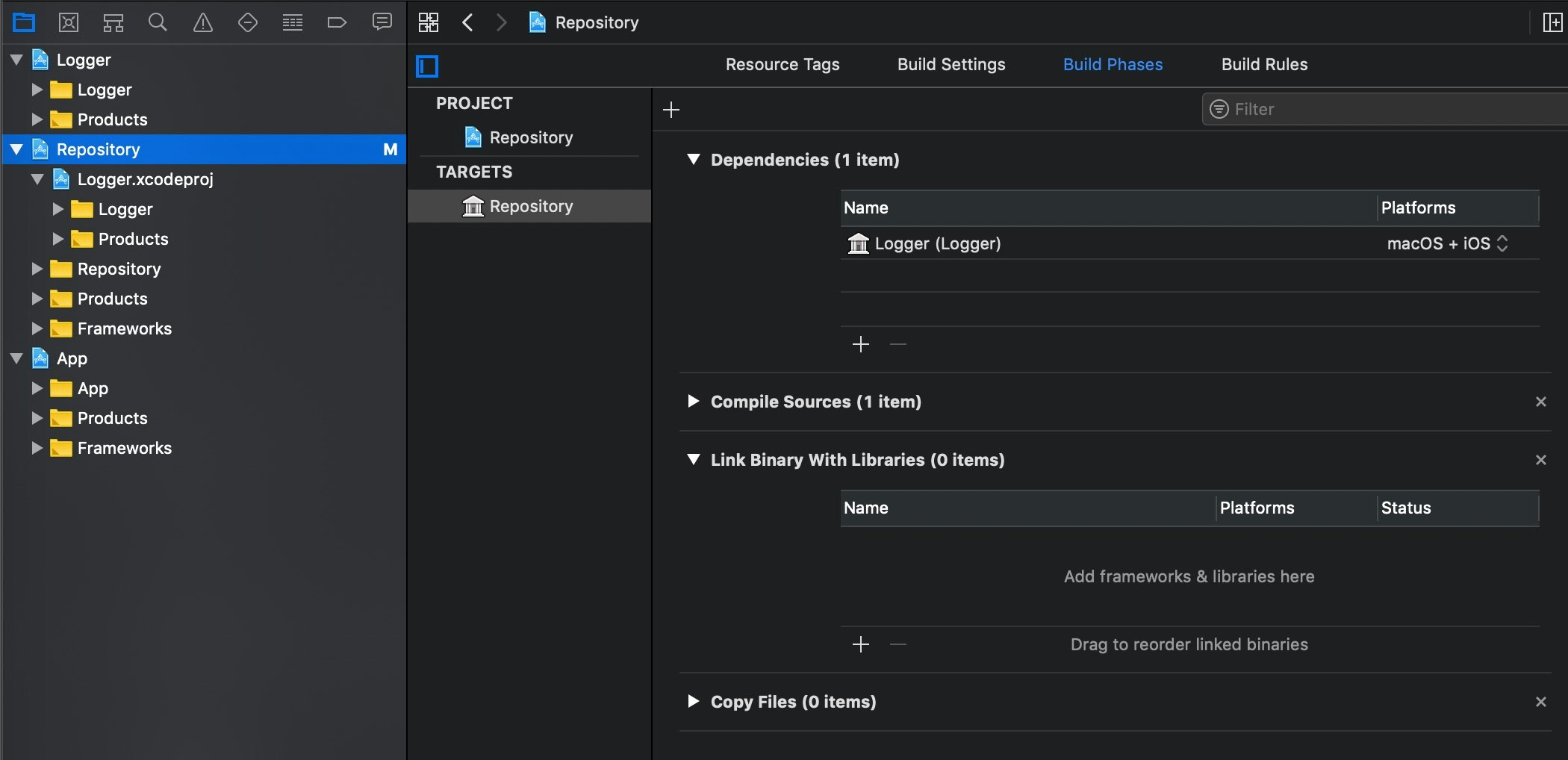Select Logger.xcodeproj in the navigator
This screenshot has height=760, width=1568.
point(145,179)
